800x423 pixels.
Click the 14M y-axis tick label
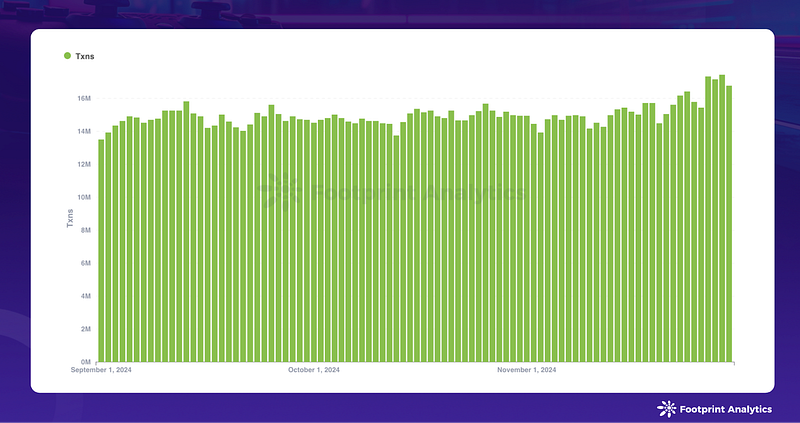(x=84, y=132)
